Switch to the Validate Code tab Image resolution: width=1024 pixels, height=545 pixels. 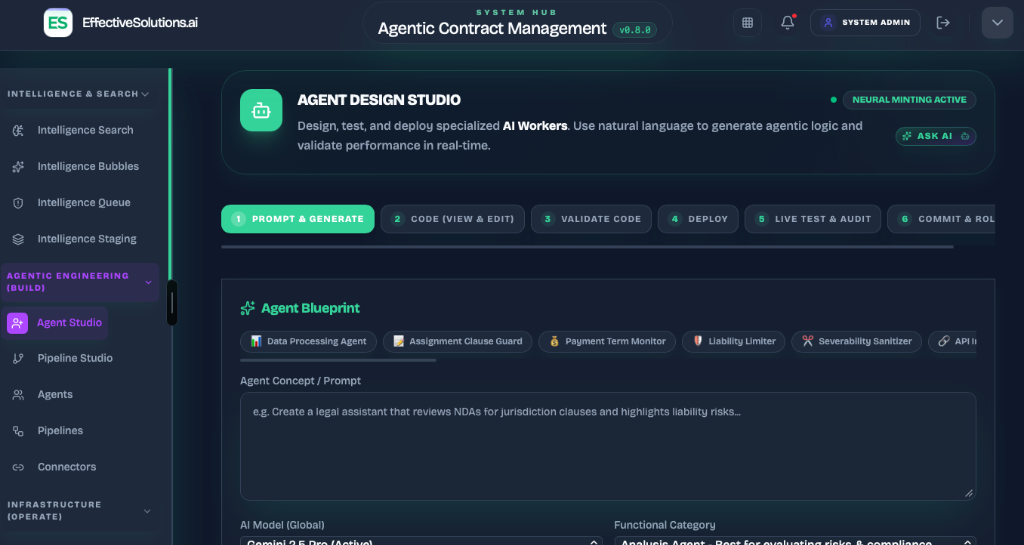pyautogui.click(x=591, y=219)
